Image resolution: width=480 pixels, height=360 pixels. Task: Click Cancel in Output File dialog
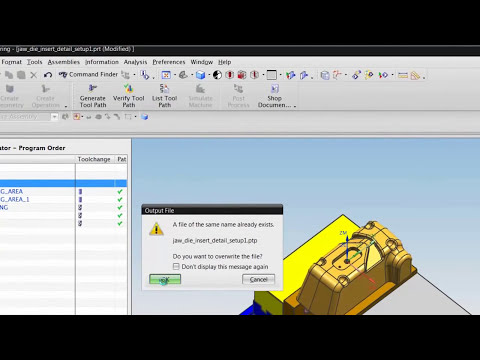click(258, 279)
